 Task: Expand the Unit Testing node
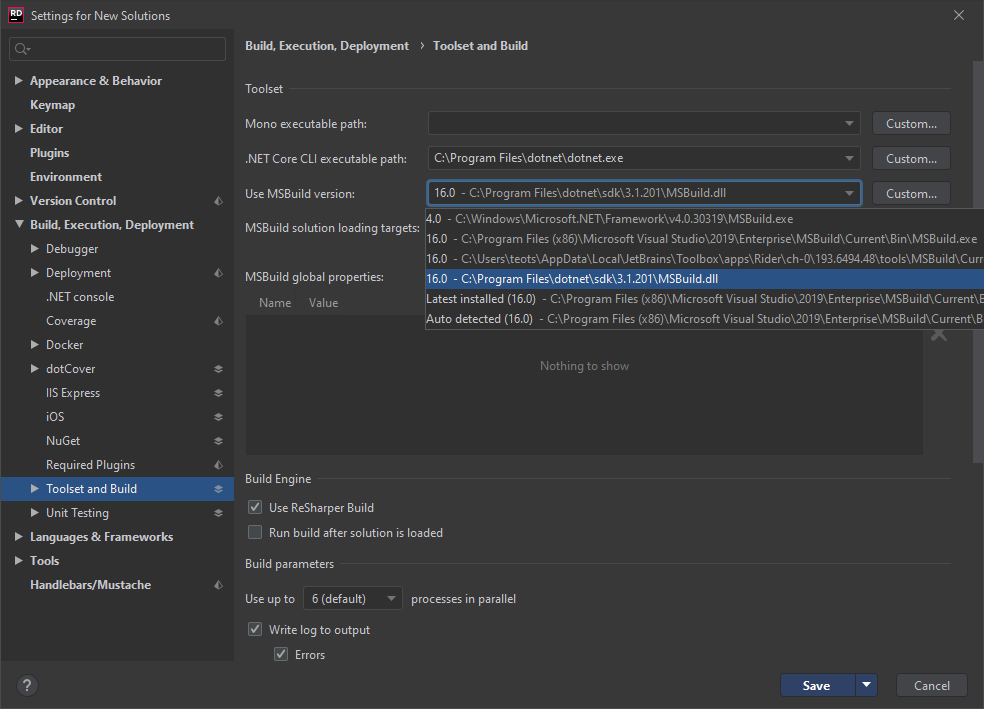(x=35, y=513)
